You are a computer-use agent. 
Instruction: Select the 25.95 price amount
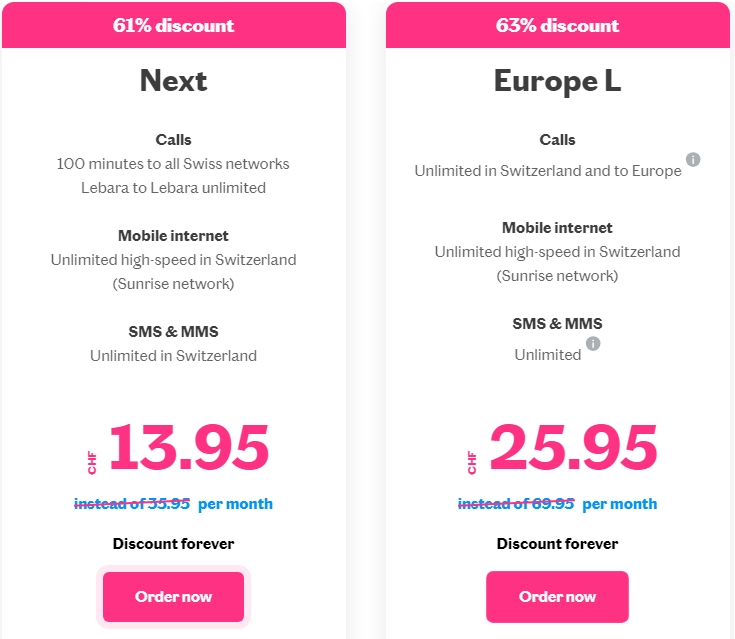click(573, 446)
